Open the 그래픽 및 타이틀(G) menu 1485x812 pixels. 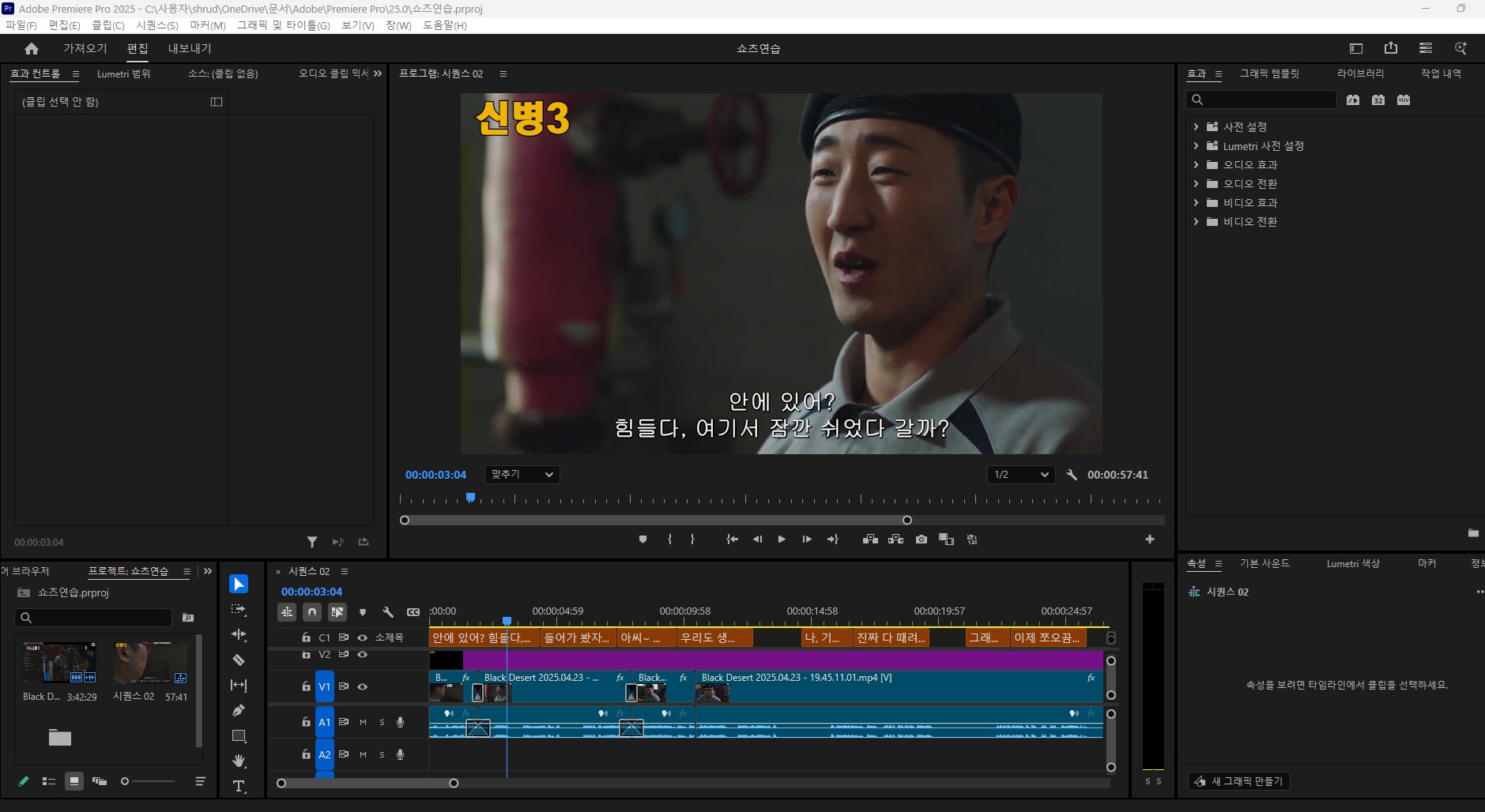(284, 25)
